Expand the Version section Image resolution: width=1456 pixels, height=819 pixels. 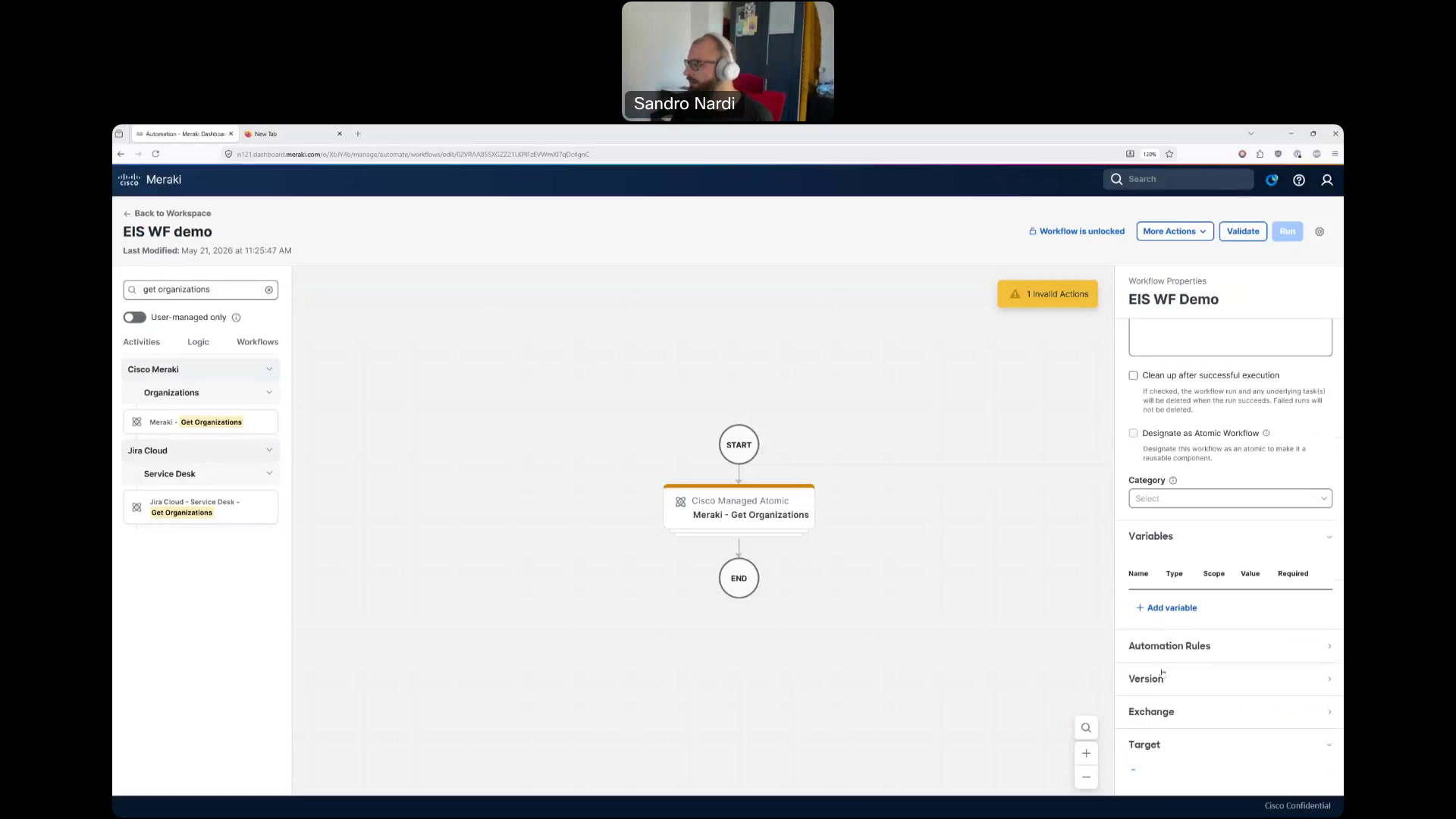point(1230,679)
